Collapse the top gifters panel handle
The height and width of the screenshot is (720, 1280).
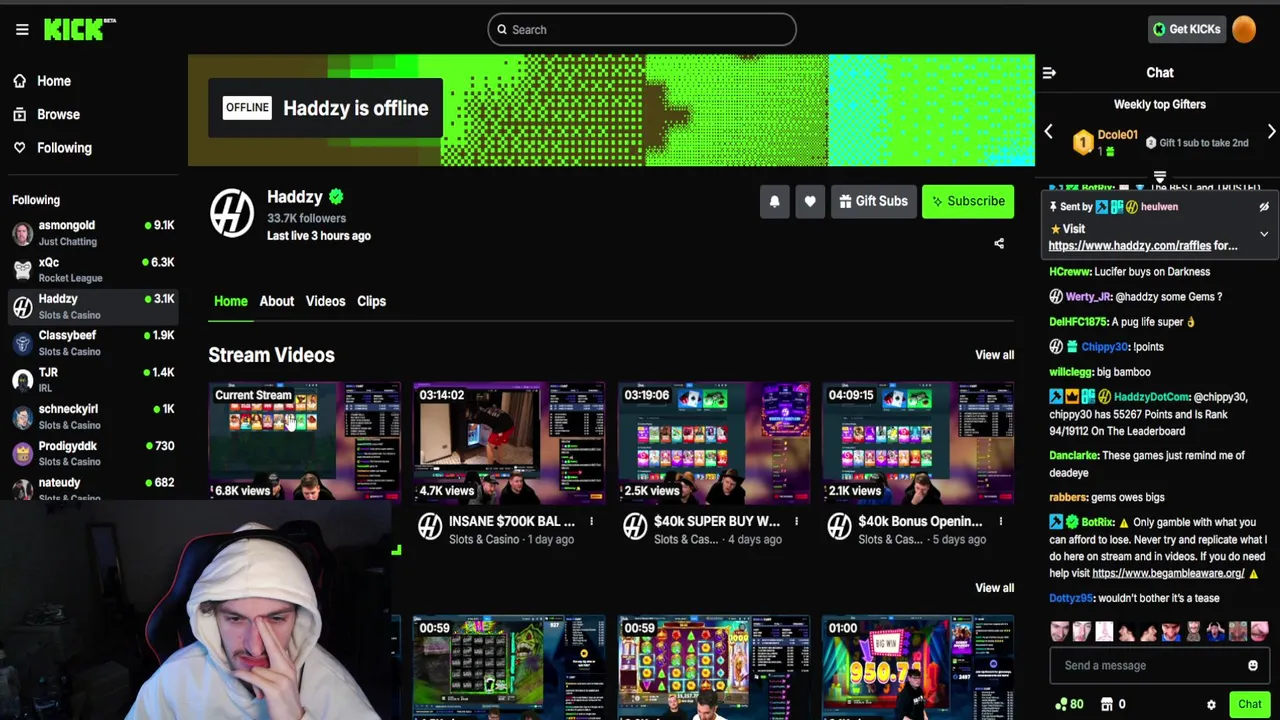point(1160,177)
